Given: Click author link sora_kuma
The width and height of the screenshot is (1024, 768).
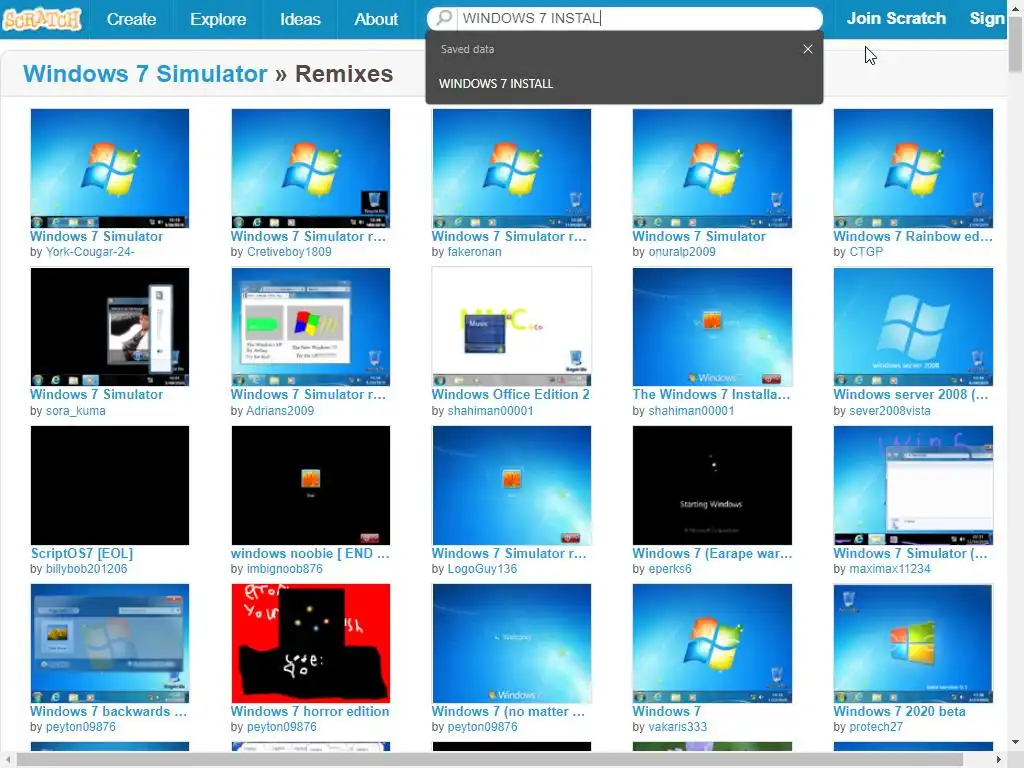Looking at the screenshot, I should 76,411.
